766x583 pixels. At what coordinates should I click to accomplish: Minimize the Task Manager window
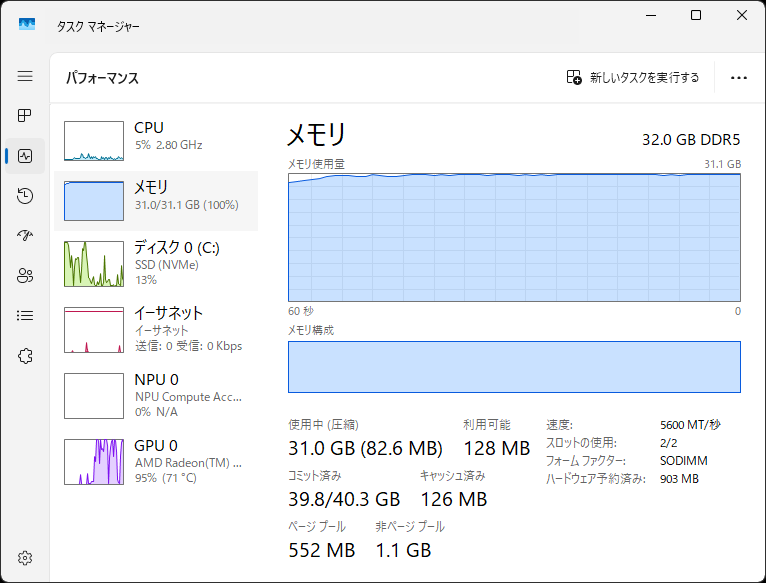pos(651,15)
